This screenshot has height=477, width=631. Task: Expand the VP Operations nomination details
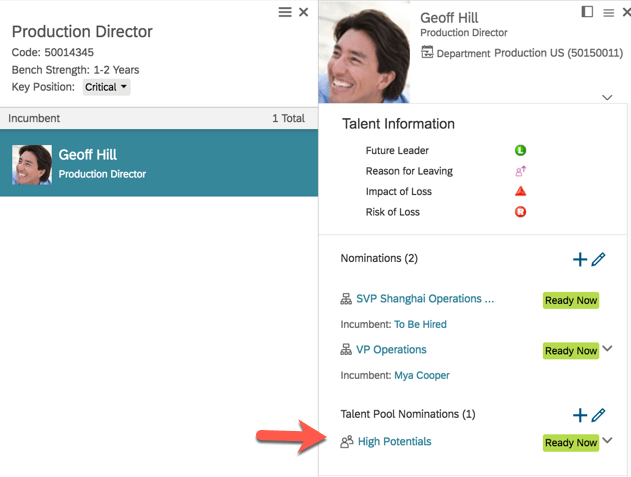click(608, 349)
